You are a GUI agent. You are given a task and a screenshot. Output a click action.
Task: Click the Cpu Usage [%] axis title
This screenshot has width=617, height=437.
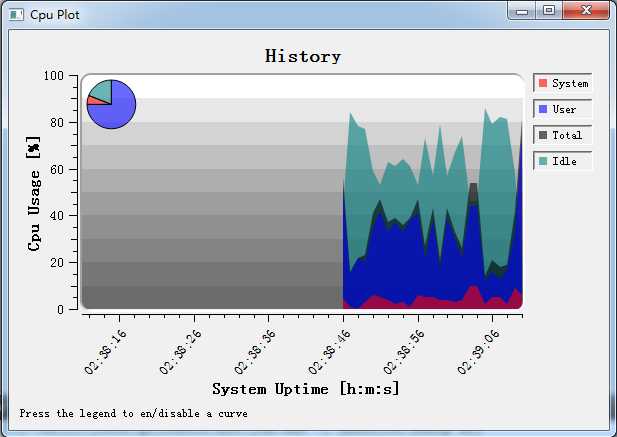34,193
